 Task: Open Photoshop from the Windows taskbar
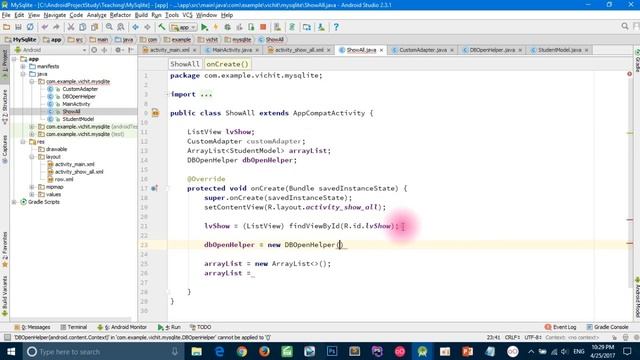[x=332, y=351]
